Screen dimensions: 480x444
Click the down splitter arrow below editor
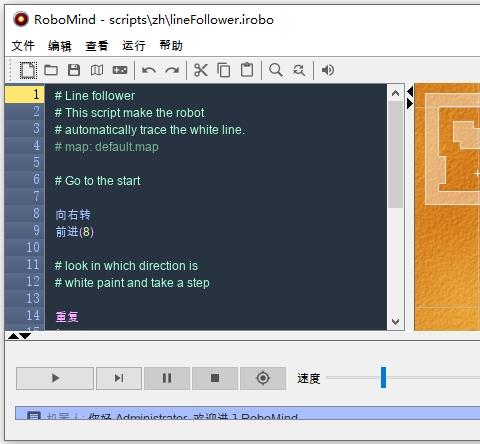click(25, 336)
